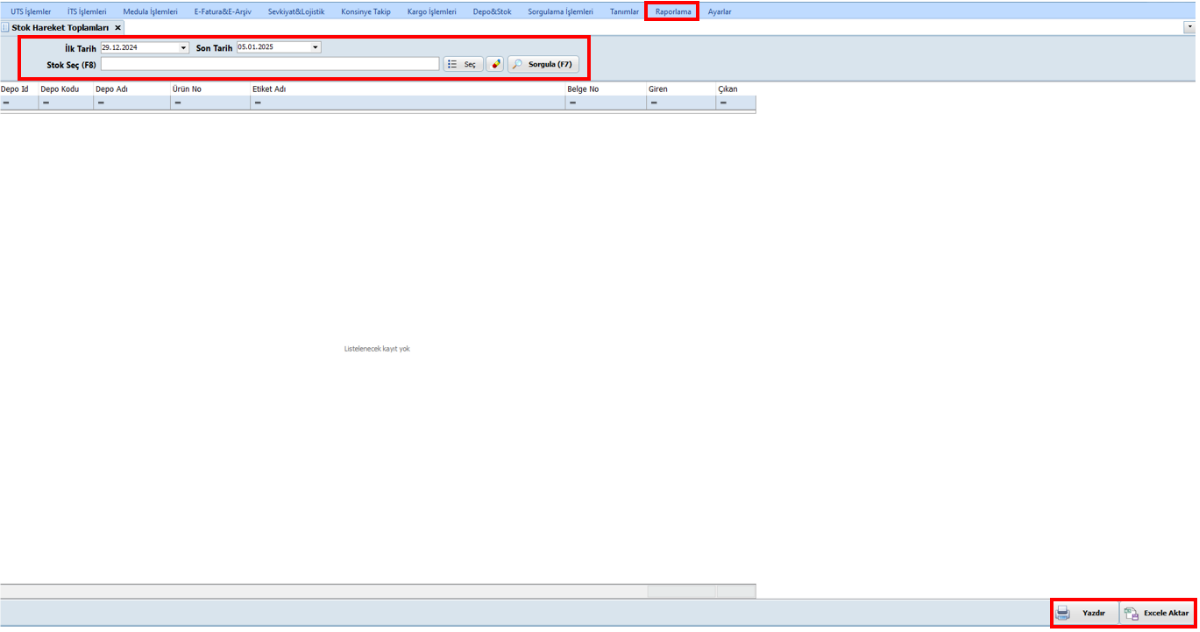The image size is (1200, 632).
Task: Open the İlk Tarih date dropdown
Action: (x=184, y=47)
